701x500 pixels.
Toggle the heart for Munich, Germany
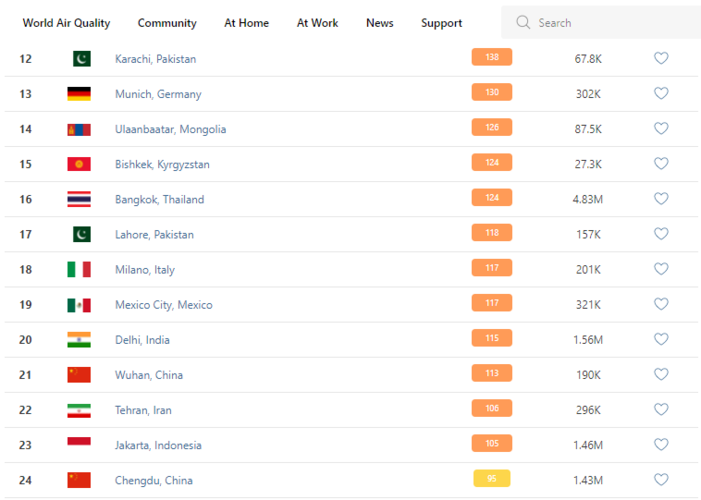pos(661,94)
